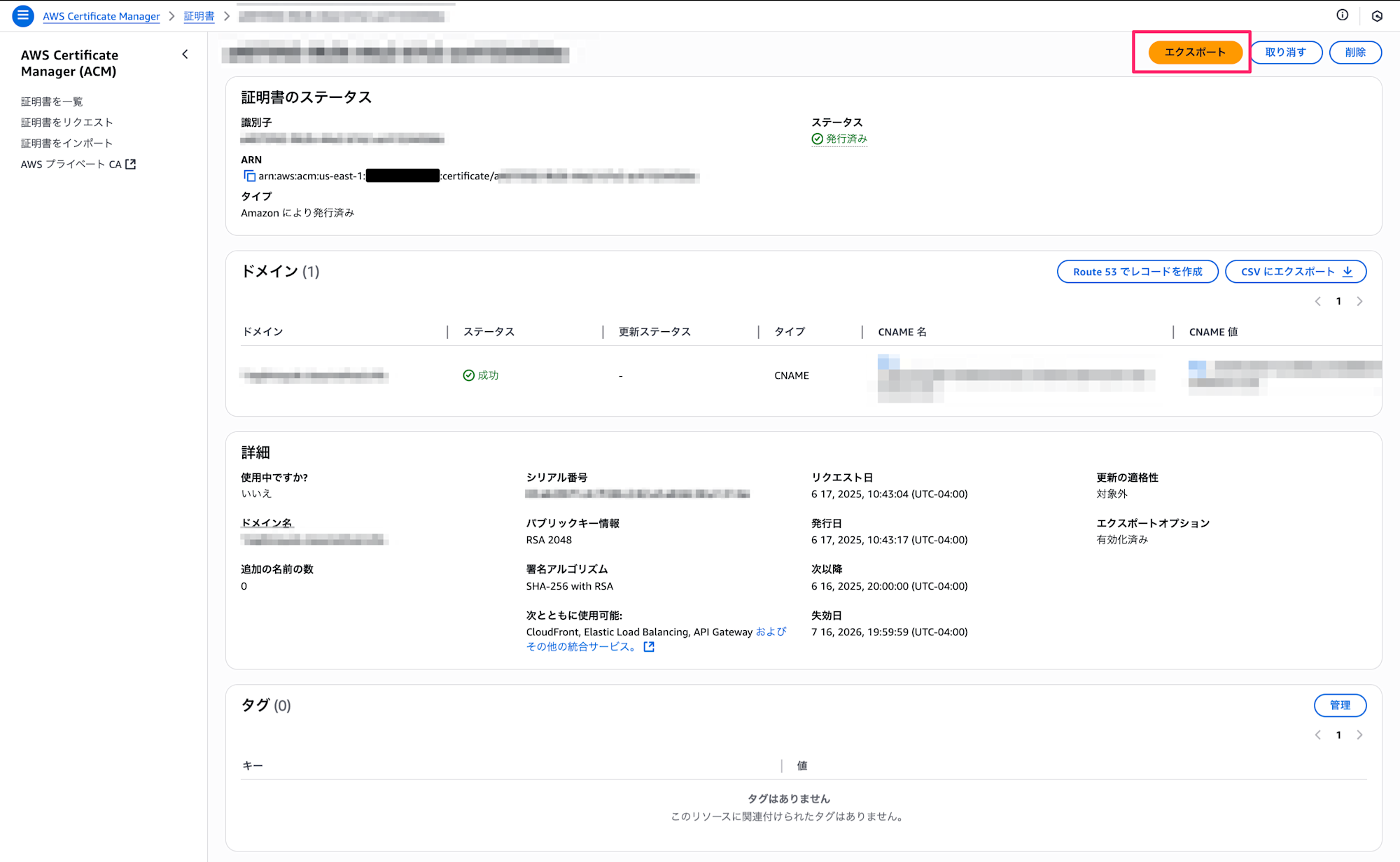Click the 値 column header in tags
The width and height of the screenshot is (1400, 862).
click(x=802, y=766)
